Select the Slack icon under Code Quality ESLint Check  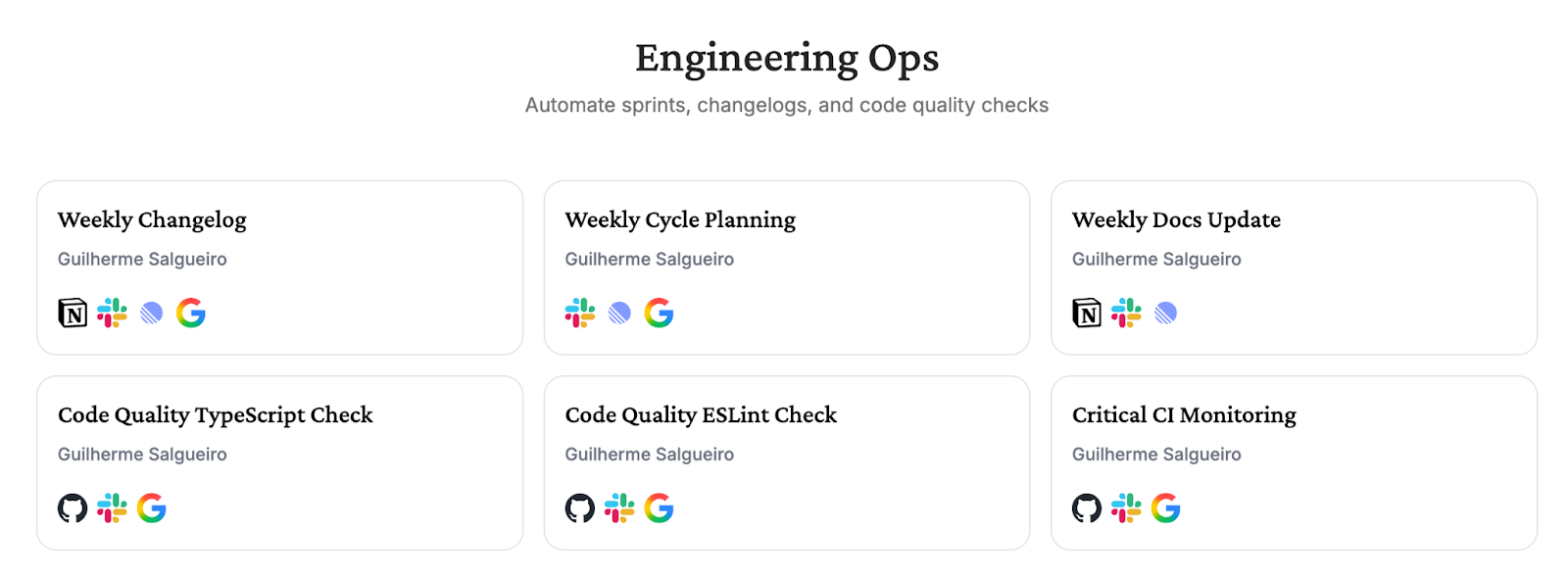click(619, 508)
